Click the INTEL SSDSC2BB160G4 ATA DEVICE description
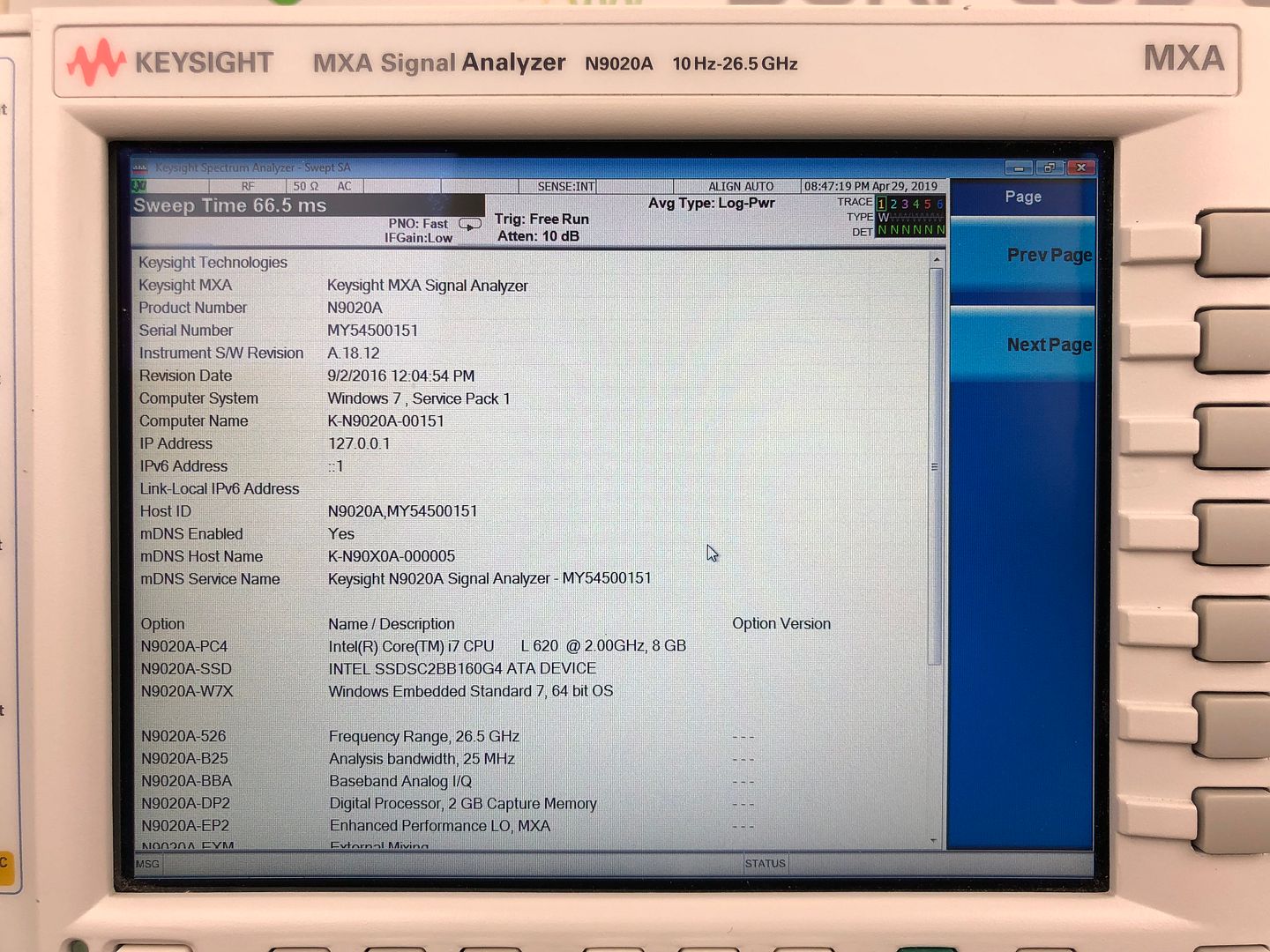The height and width of the screenshot is (952, 1270). click(462, 669)
